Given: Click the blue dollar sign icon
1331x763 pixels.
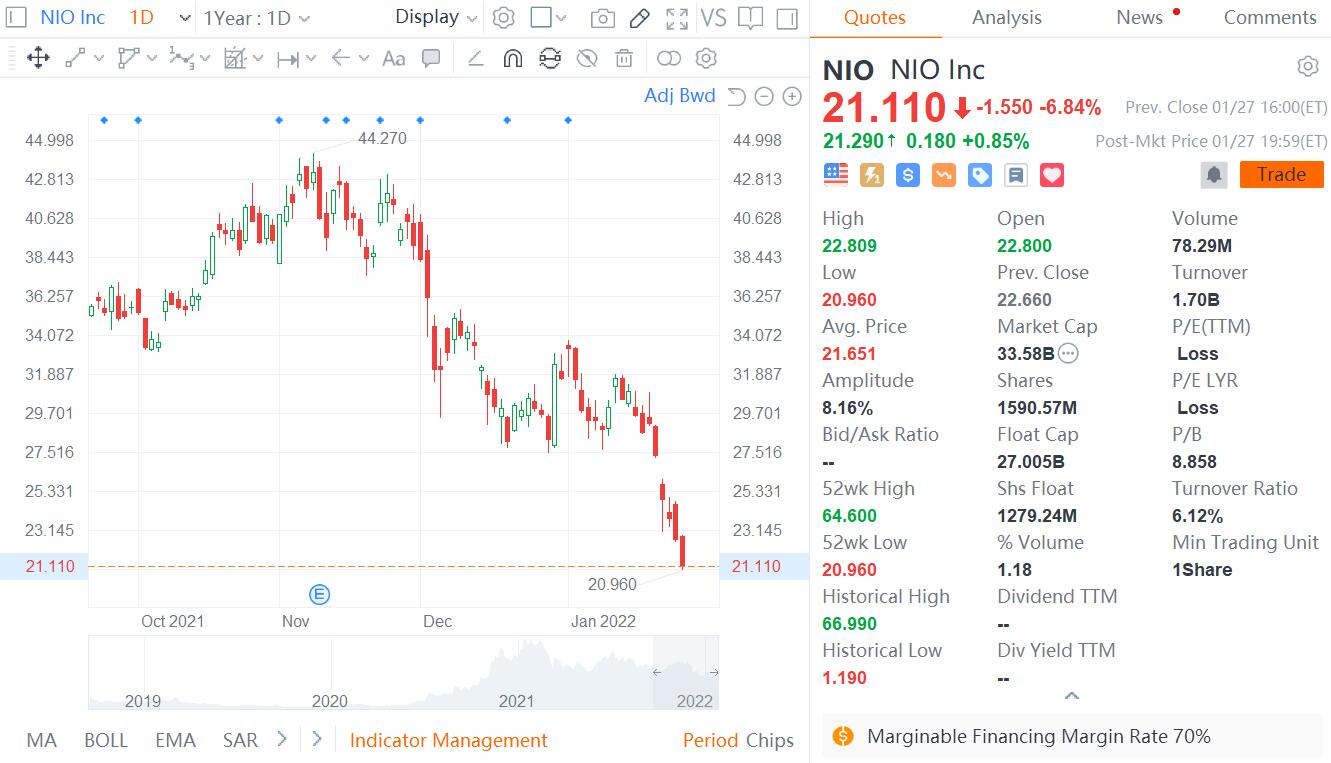Looking at the screenshot, I should click(x=908, y=175).
